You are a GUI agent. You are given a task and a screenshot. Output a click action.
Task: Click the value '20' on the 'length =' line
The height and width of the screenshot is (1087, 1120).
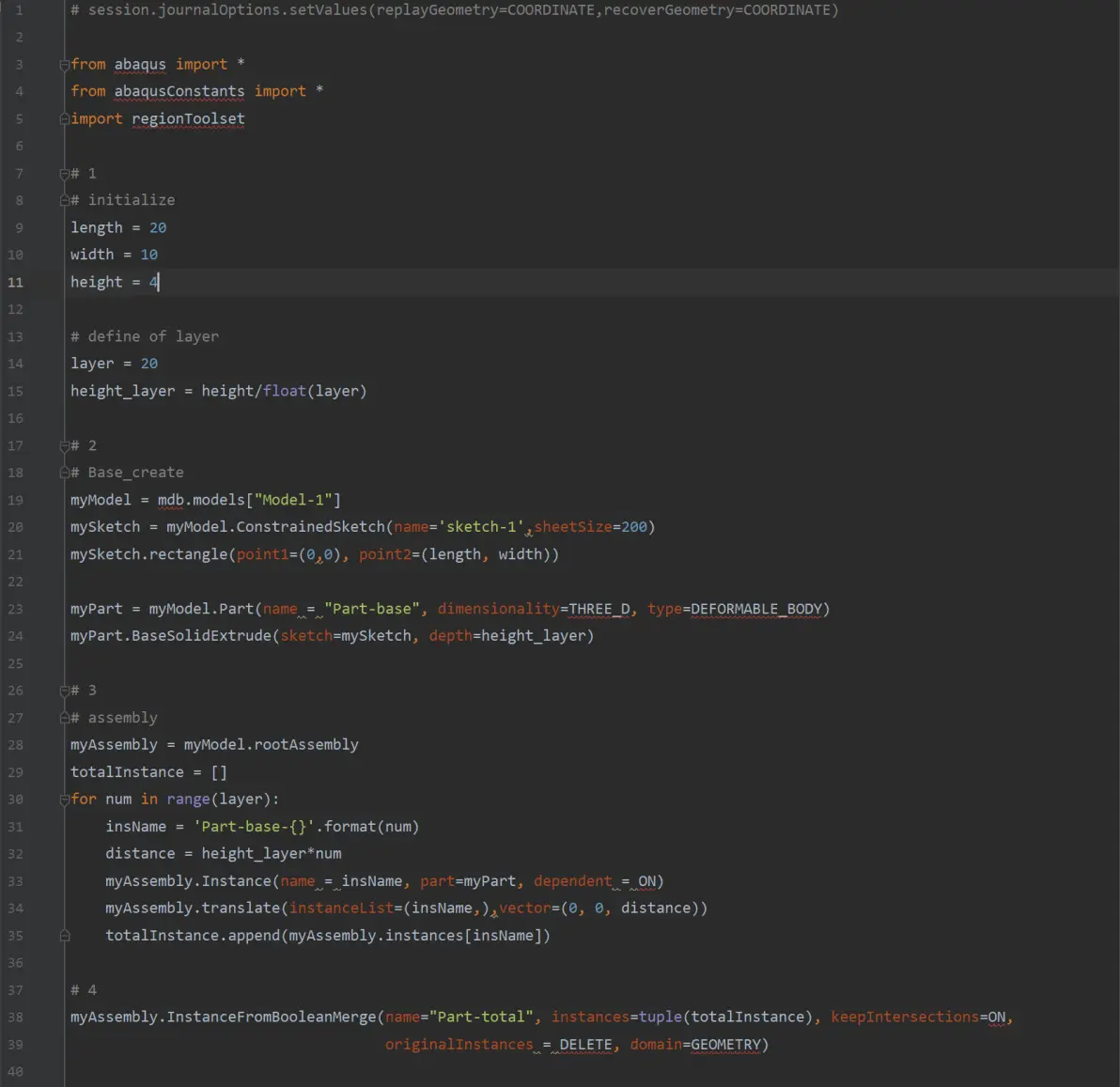coord(158,227)
